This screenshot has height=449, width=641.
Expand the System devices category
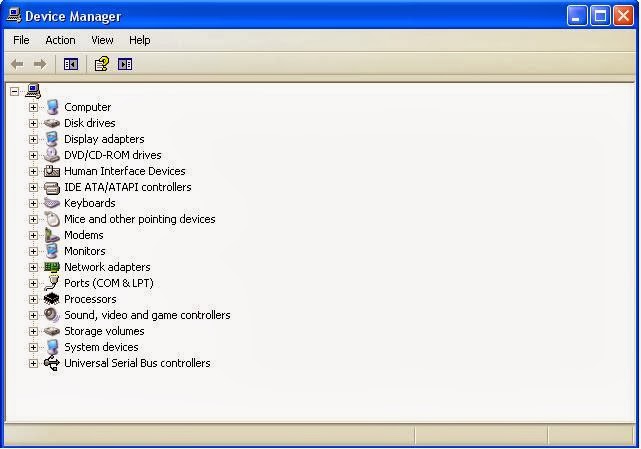(x=33, y=347)
